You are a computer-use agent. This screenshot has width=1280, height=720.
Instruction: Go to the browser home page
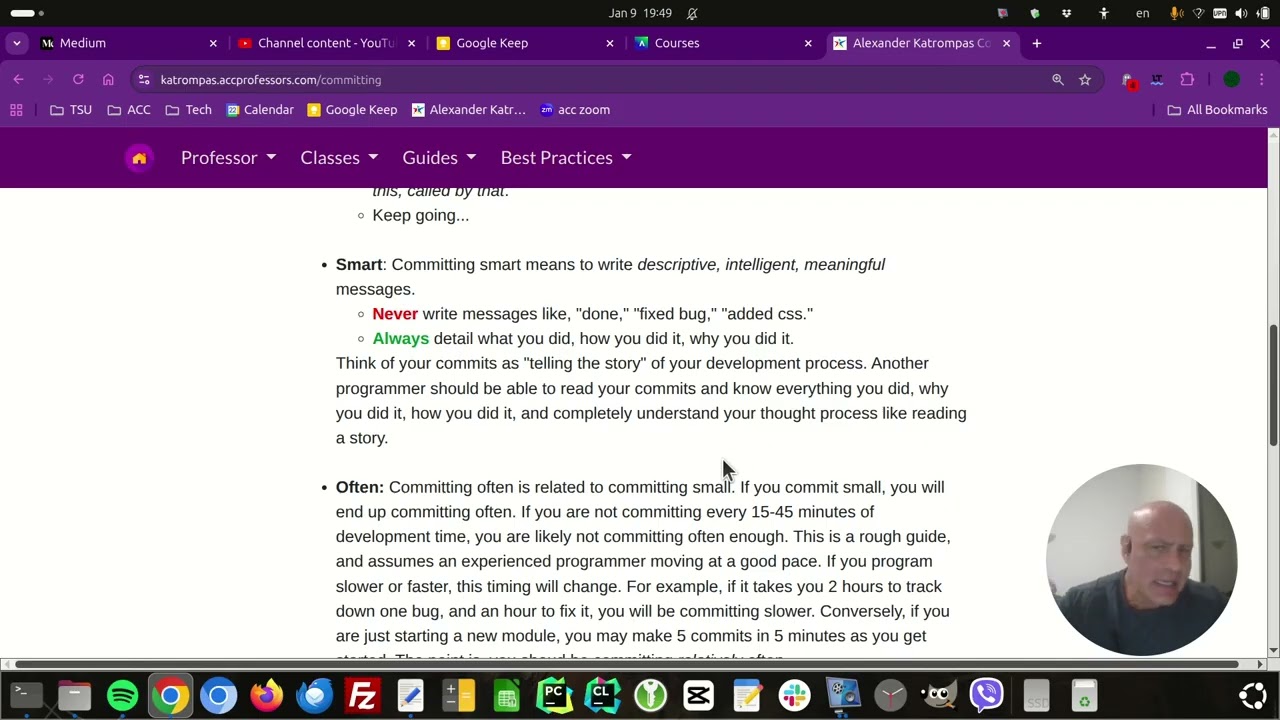click(x=108, y=80)
